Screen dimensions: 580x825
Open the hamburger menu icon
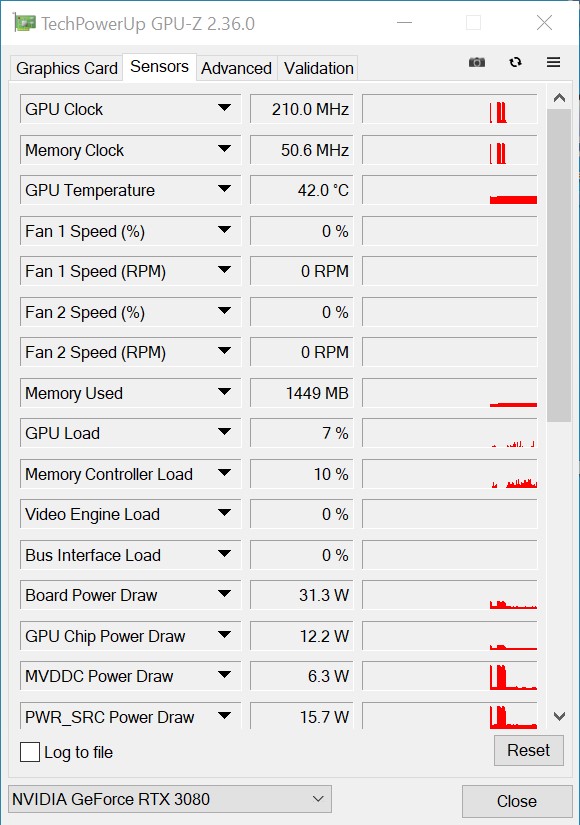tap(553, 62)
